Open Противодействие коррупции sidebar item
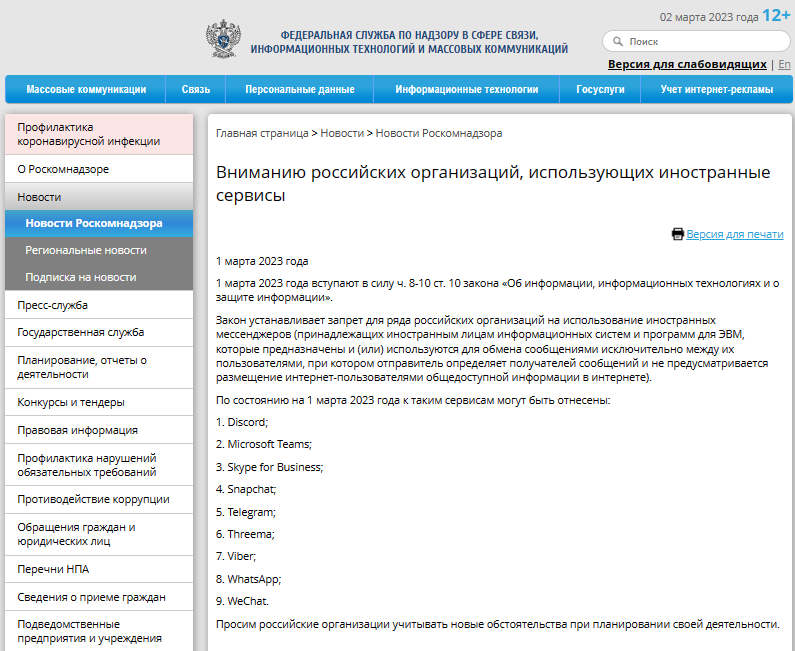Screen dimensions: 795x651 point(99,499)
